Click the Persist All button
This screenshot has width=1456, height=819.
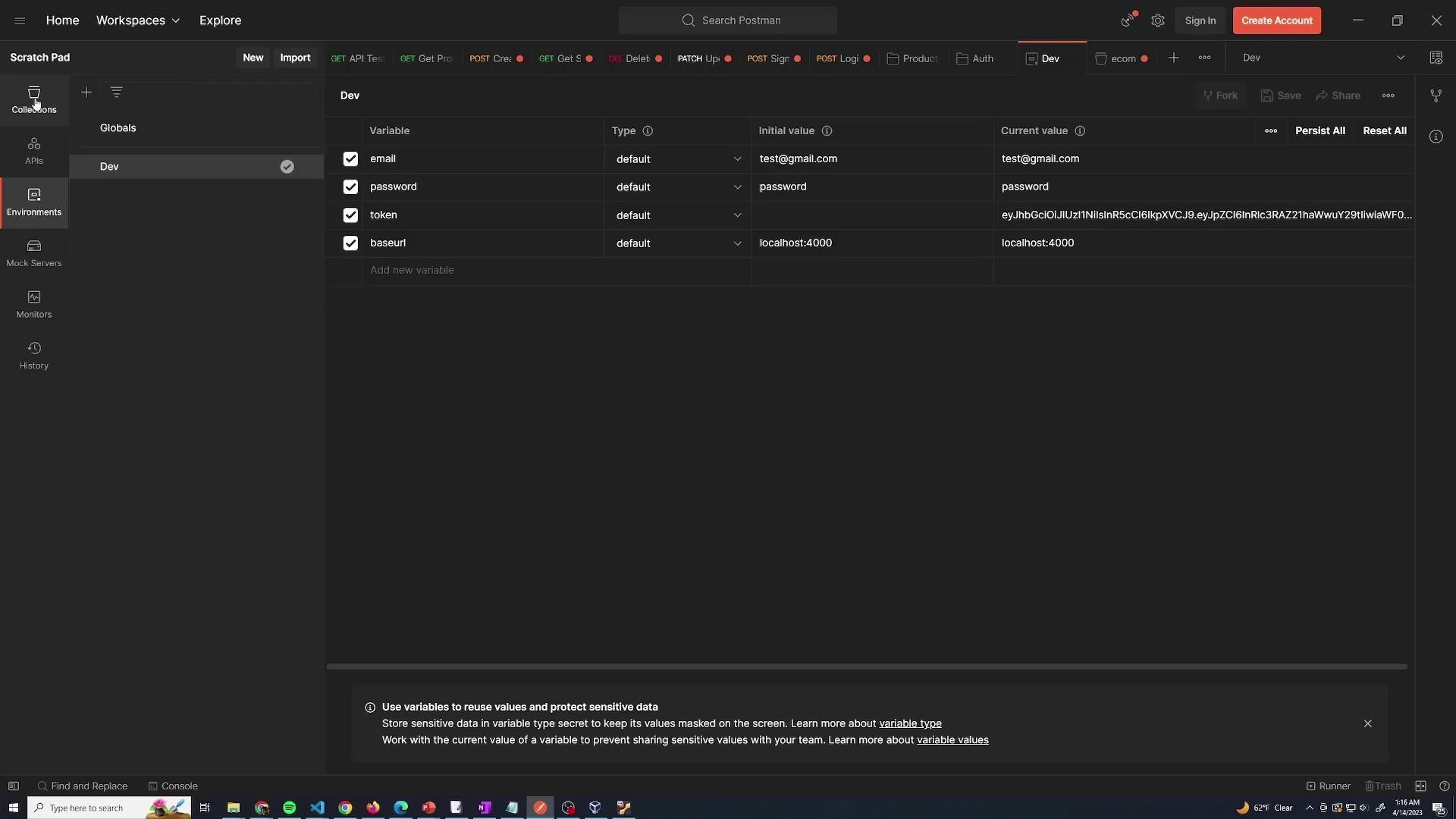point(1319,130)
